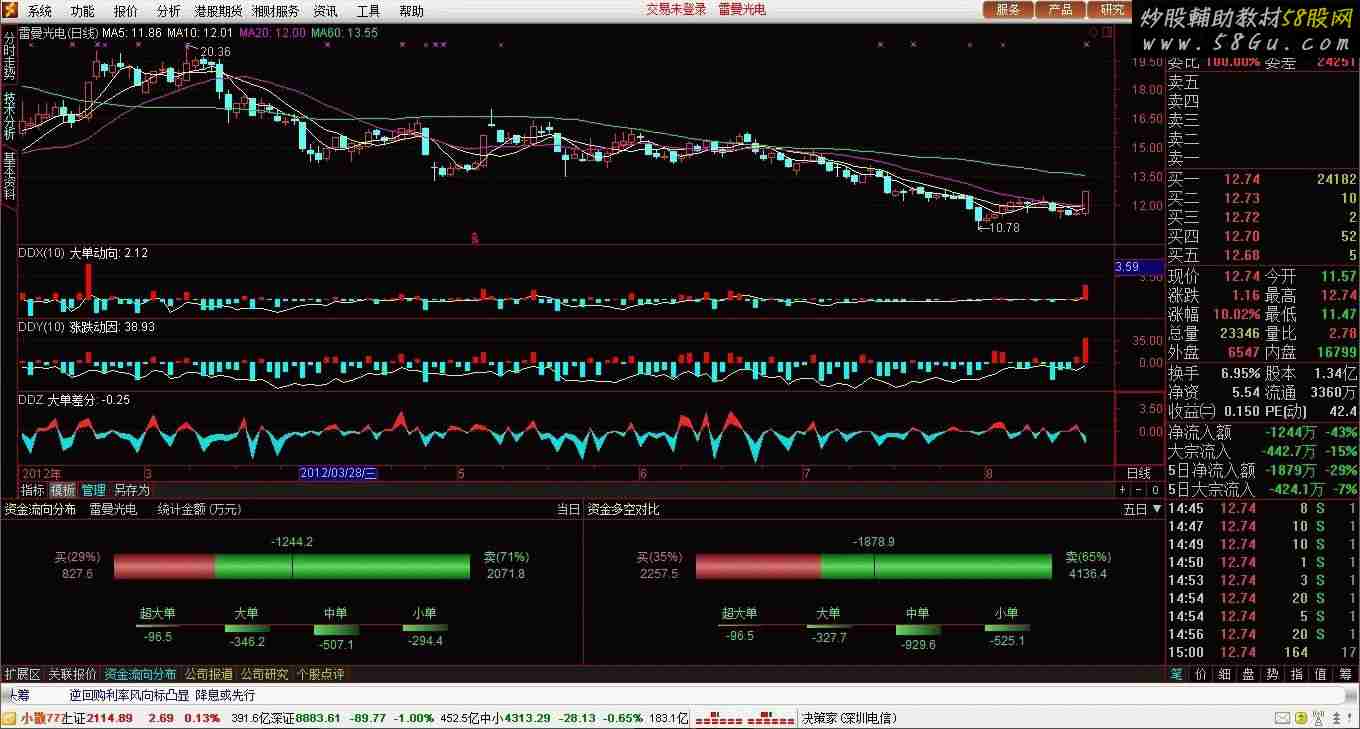The image size is (1360, 729).
Task: Open the 功能 menu
Action: [x=83, y=12]
